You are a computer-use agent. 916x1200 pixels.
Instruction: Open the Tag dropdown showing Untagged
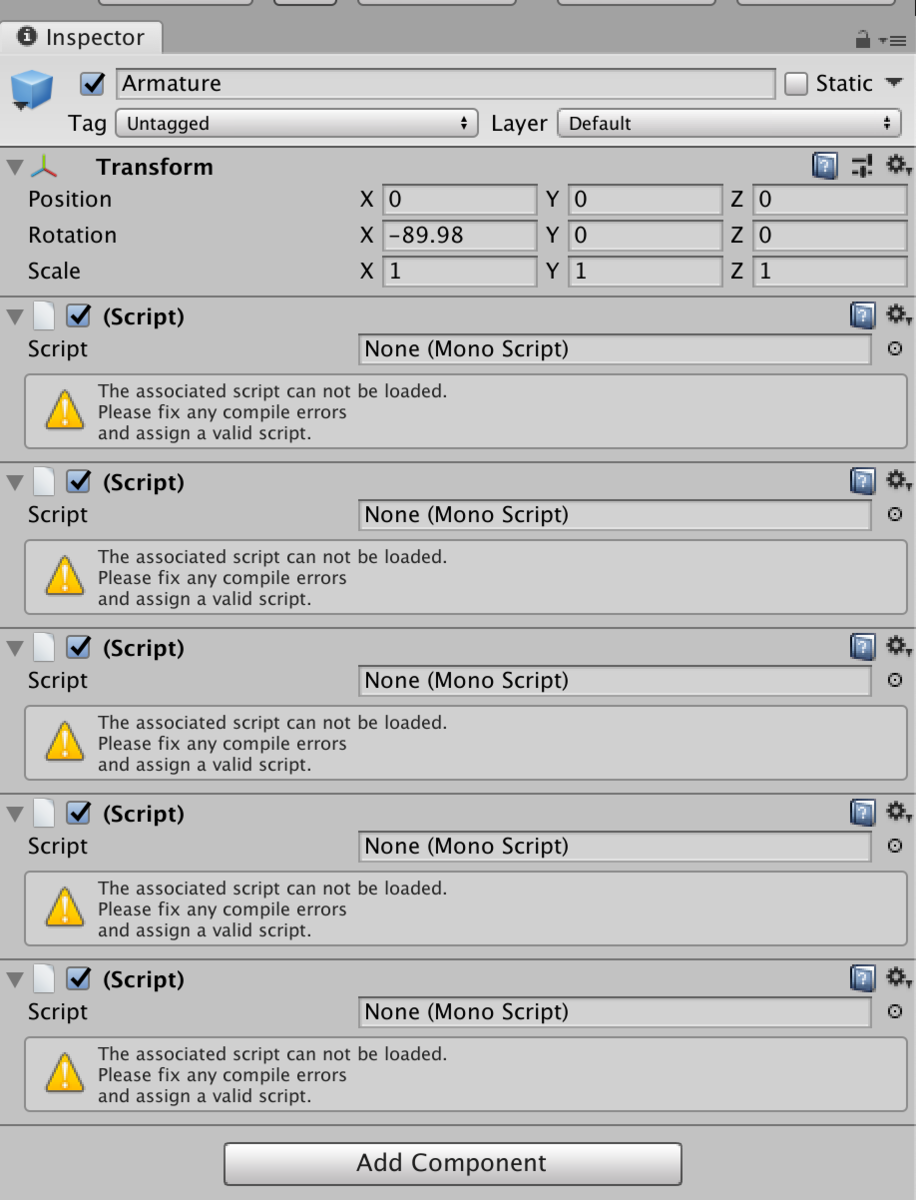297,124
